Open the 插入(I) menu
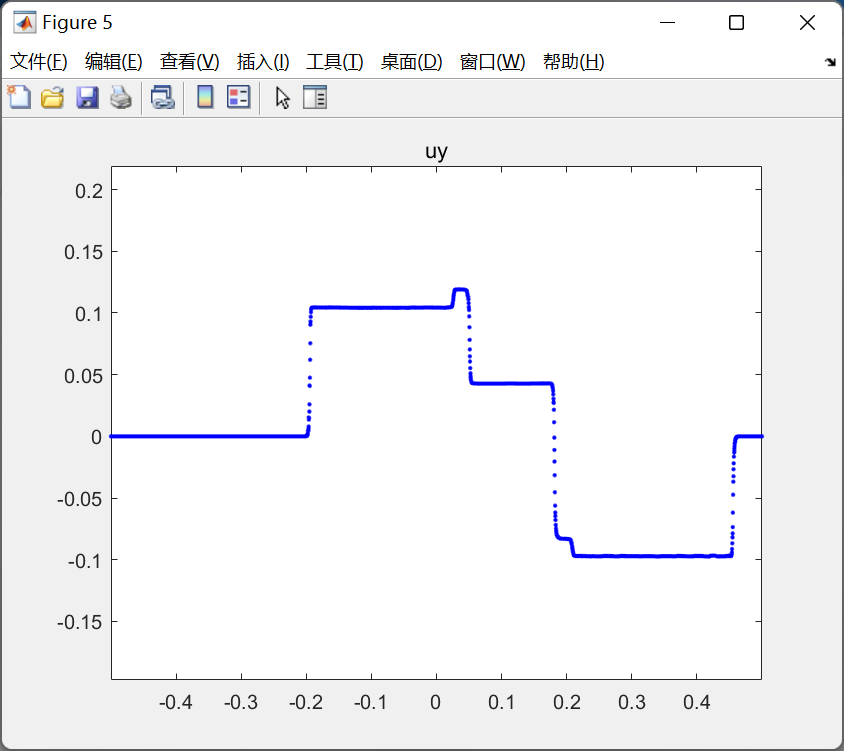Image resolution: width=844 pixels, height=751 pixels. click(263, 62)
